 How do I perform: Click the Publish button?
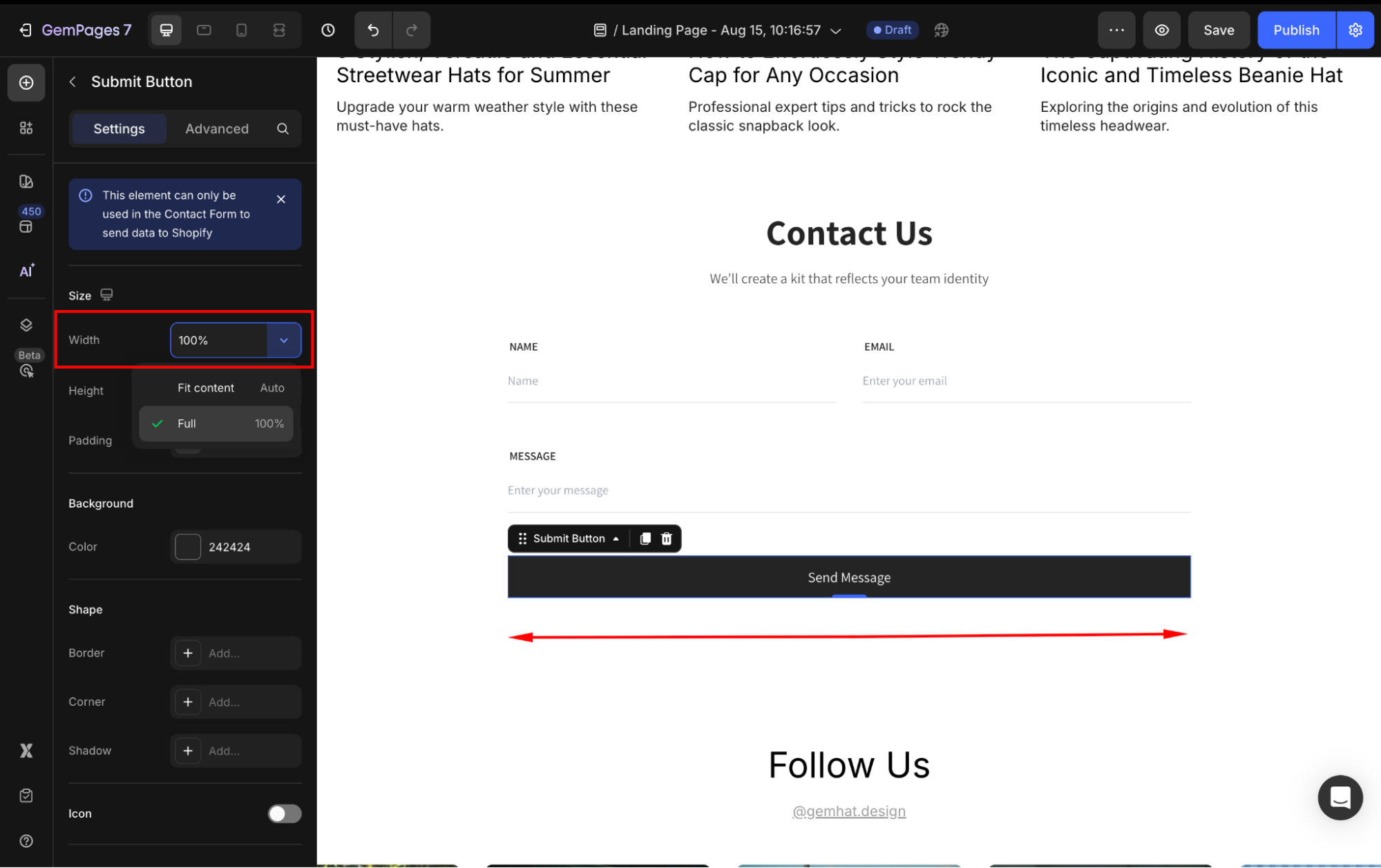[1296, 30]
